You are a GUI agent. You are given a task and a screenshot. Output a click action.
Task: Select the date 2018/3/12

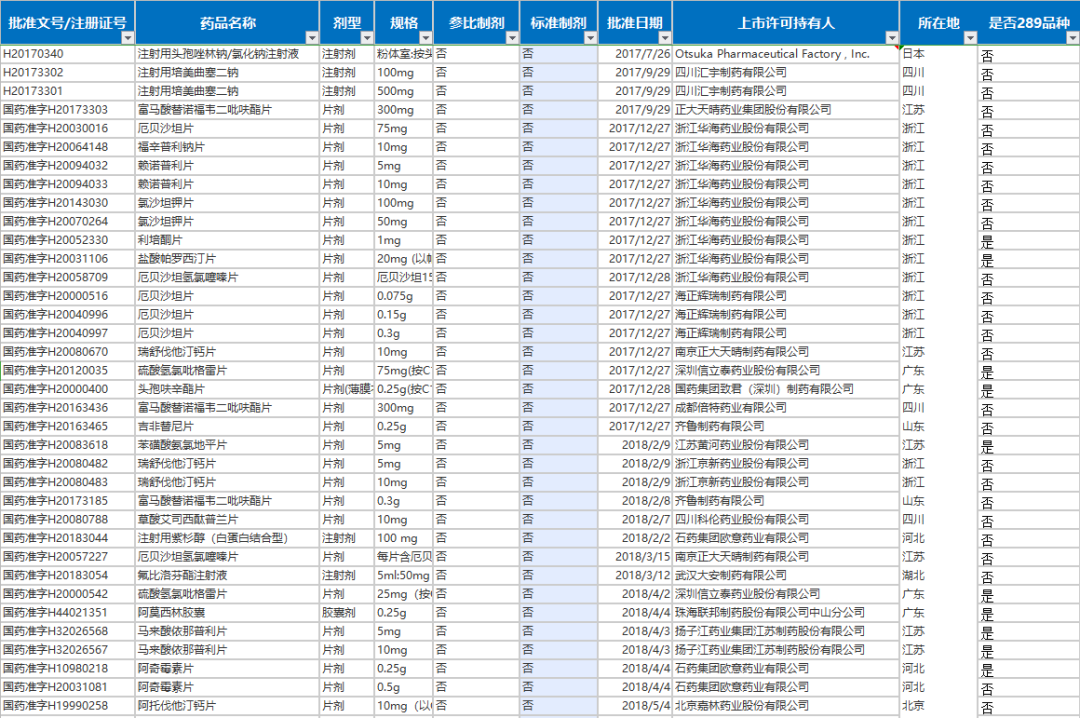tap(635, 575)
